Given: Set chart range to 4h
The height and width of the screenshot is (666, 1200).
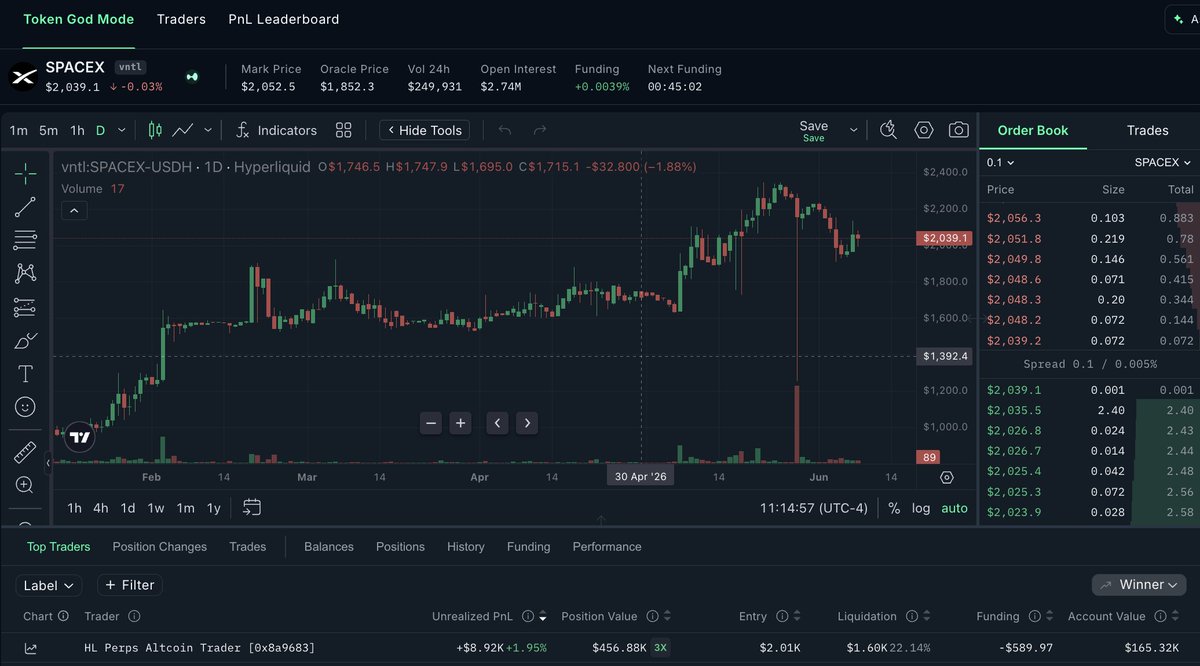Looking at the screenshot, I should pos(101,508).
